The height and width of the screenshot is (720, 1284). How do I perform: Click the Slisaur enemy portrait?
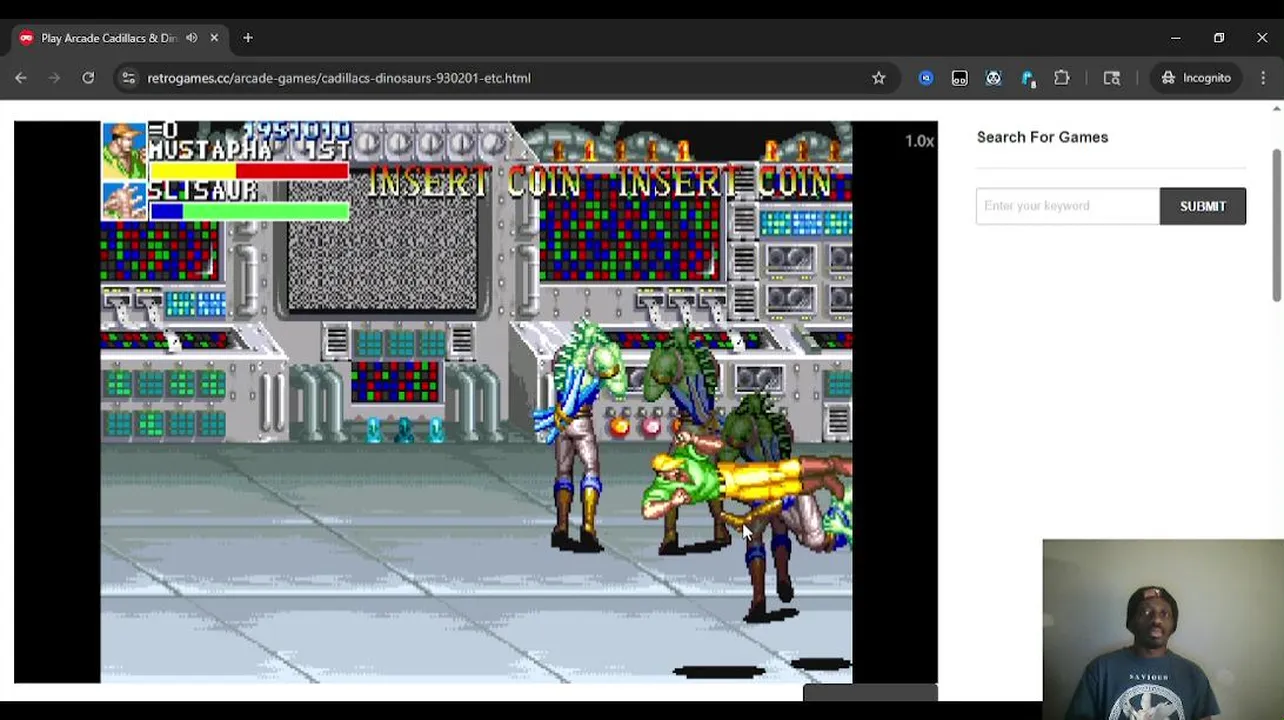[124, 201]
